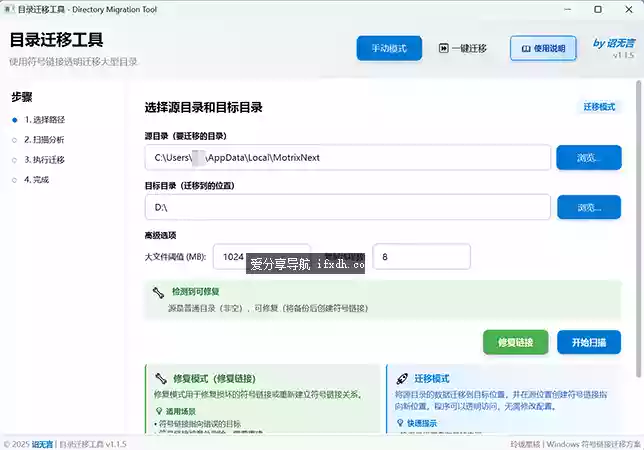Click the blue bullet beside 1. 选择路径
Image resolution: width=644 pixels, height=450 pixels.
tap(14, 120)
